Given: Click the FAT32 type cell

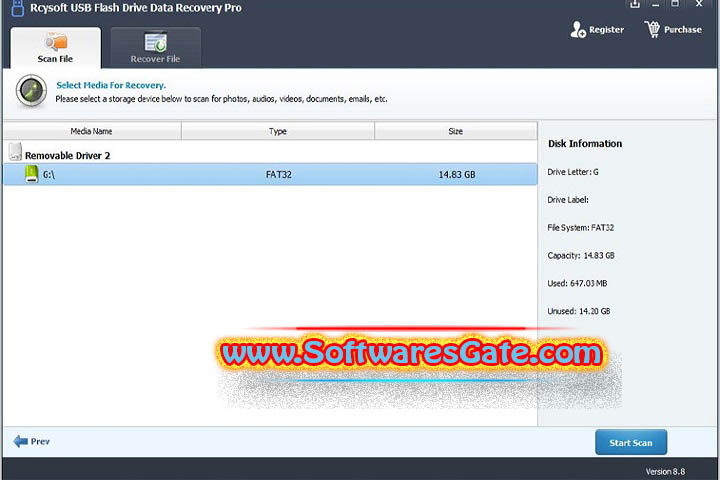Looking at the screenshot, I should pyautogui.click(x=279, y=175).
